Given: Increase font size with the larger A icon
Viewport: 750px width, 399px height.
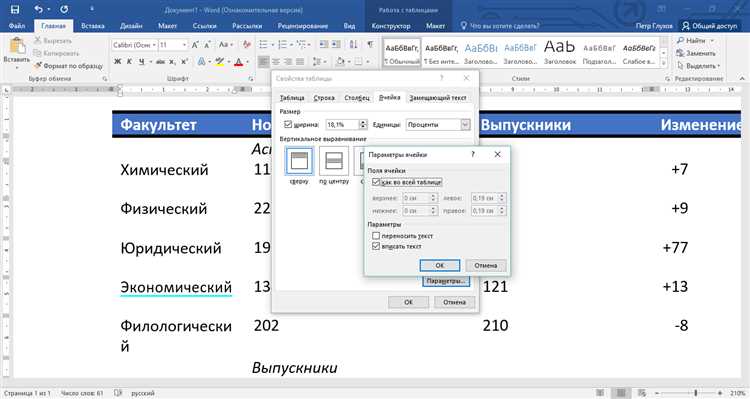Looking at the screenshot, I should pos(195,44).
